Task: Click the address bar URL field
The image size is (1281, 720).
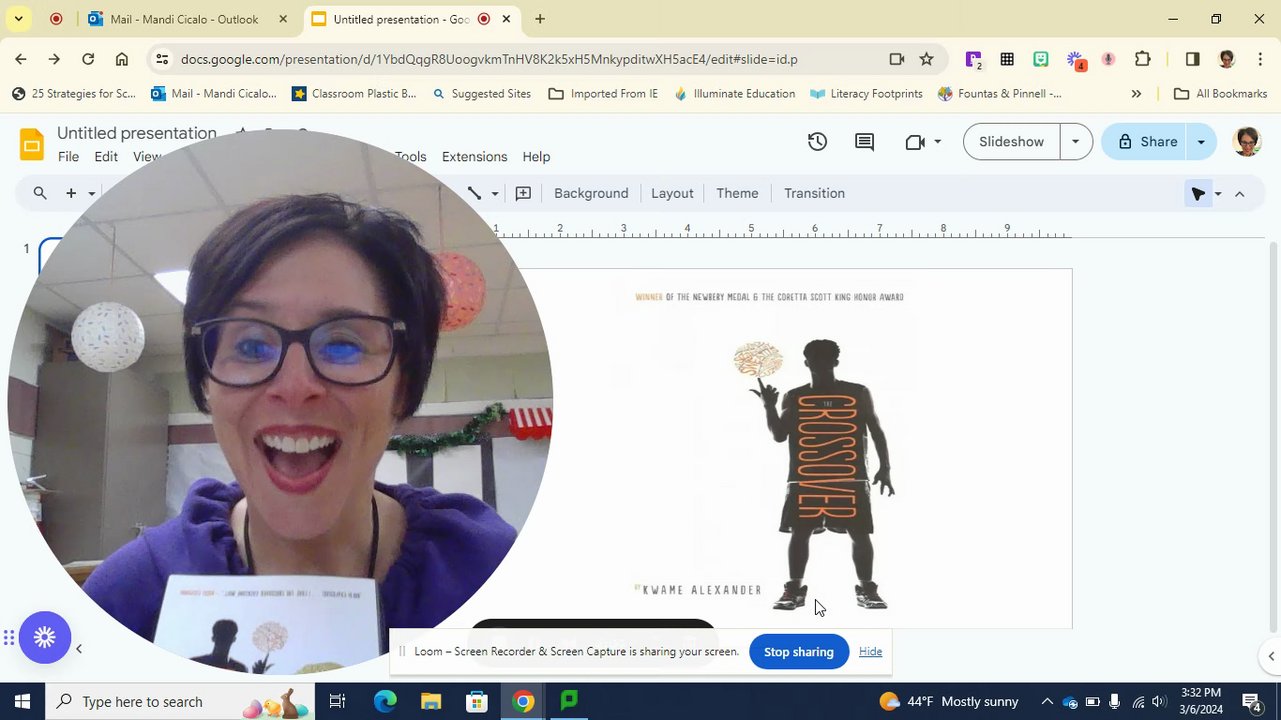Action: (x=489, y=59)
